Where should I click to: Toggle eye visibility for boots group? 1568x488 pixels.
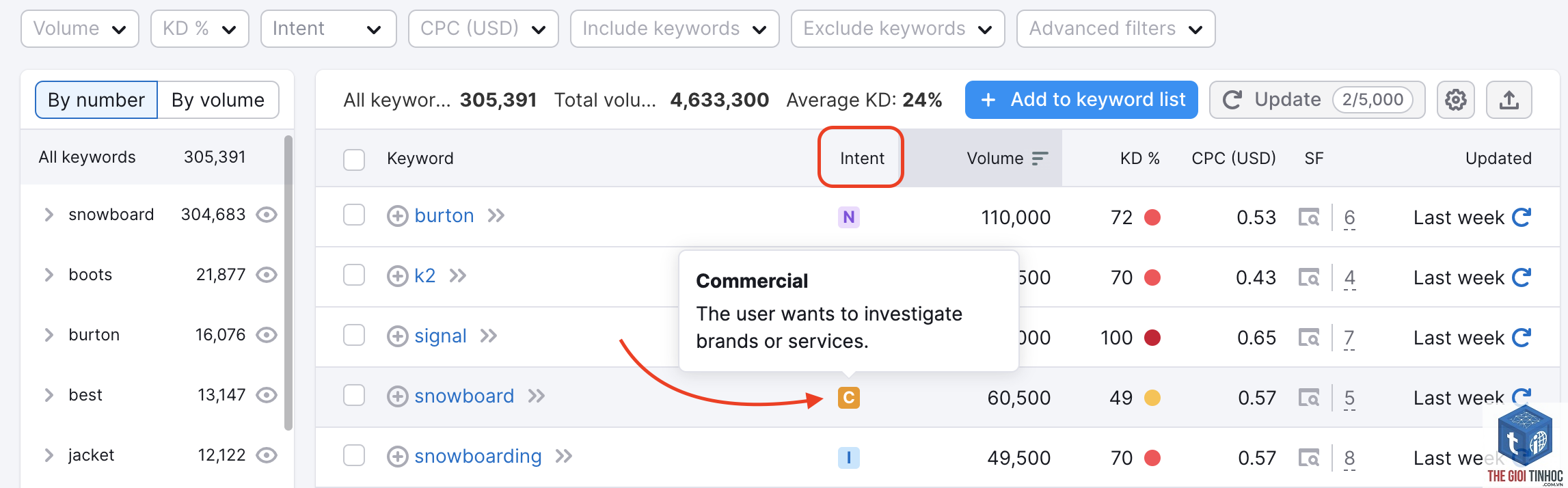[267, 275]
